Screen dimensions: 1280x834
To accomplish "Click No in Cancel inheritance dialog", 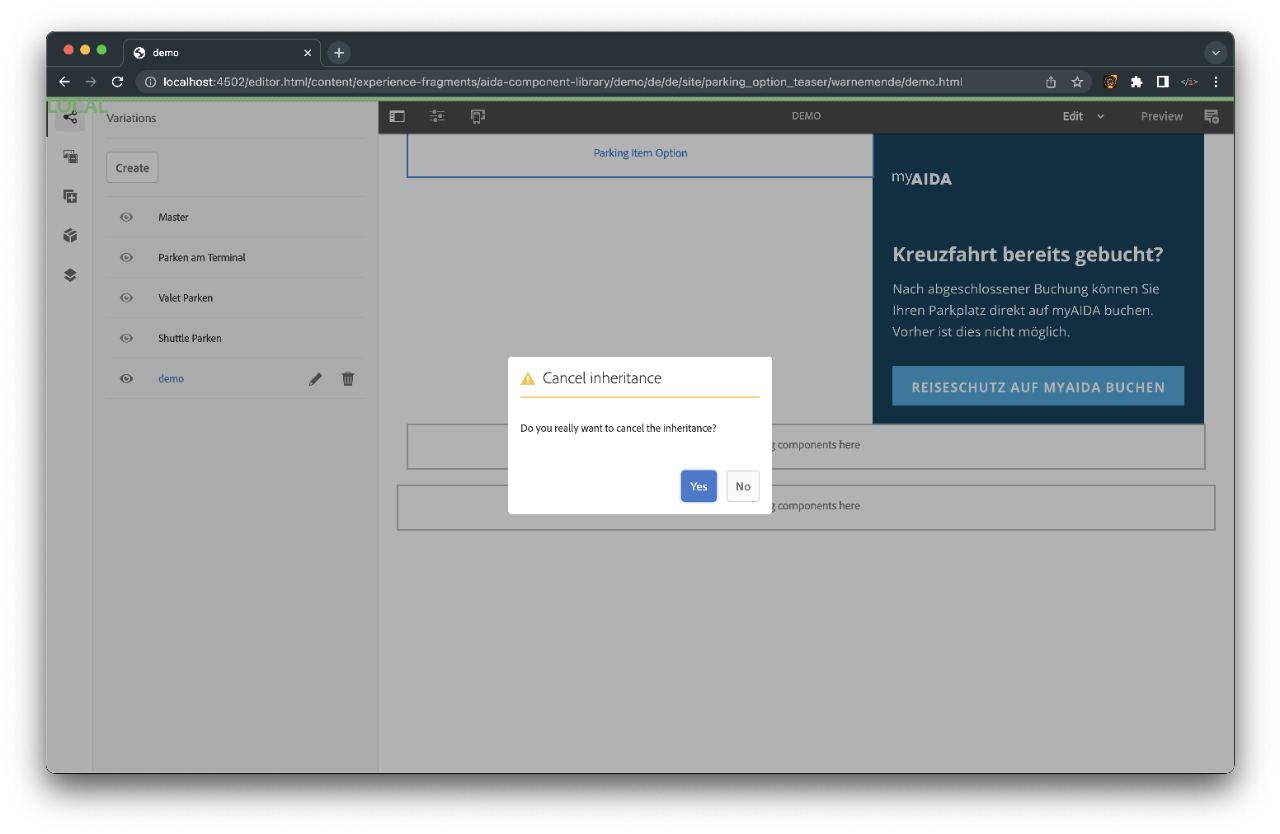I will click(743, 486).
